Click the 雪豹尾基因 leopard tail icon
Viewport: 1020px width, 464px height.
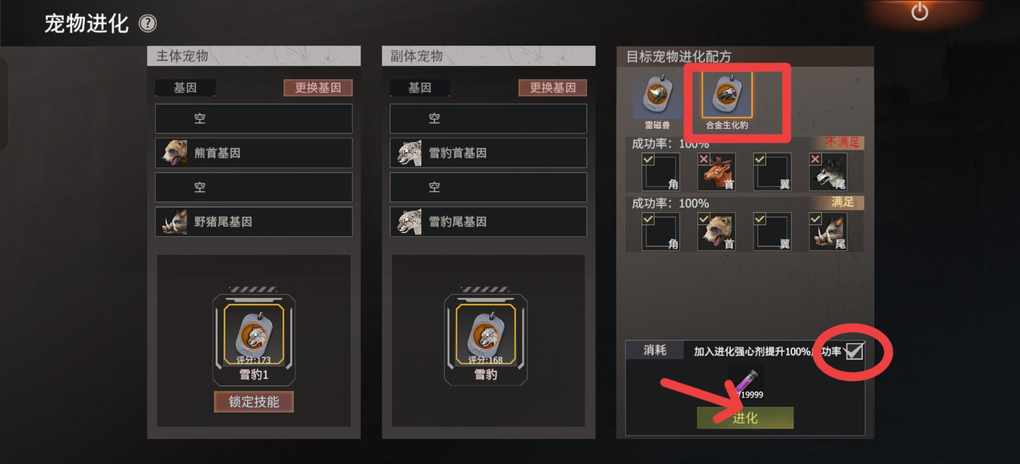coord(409,222)
